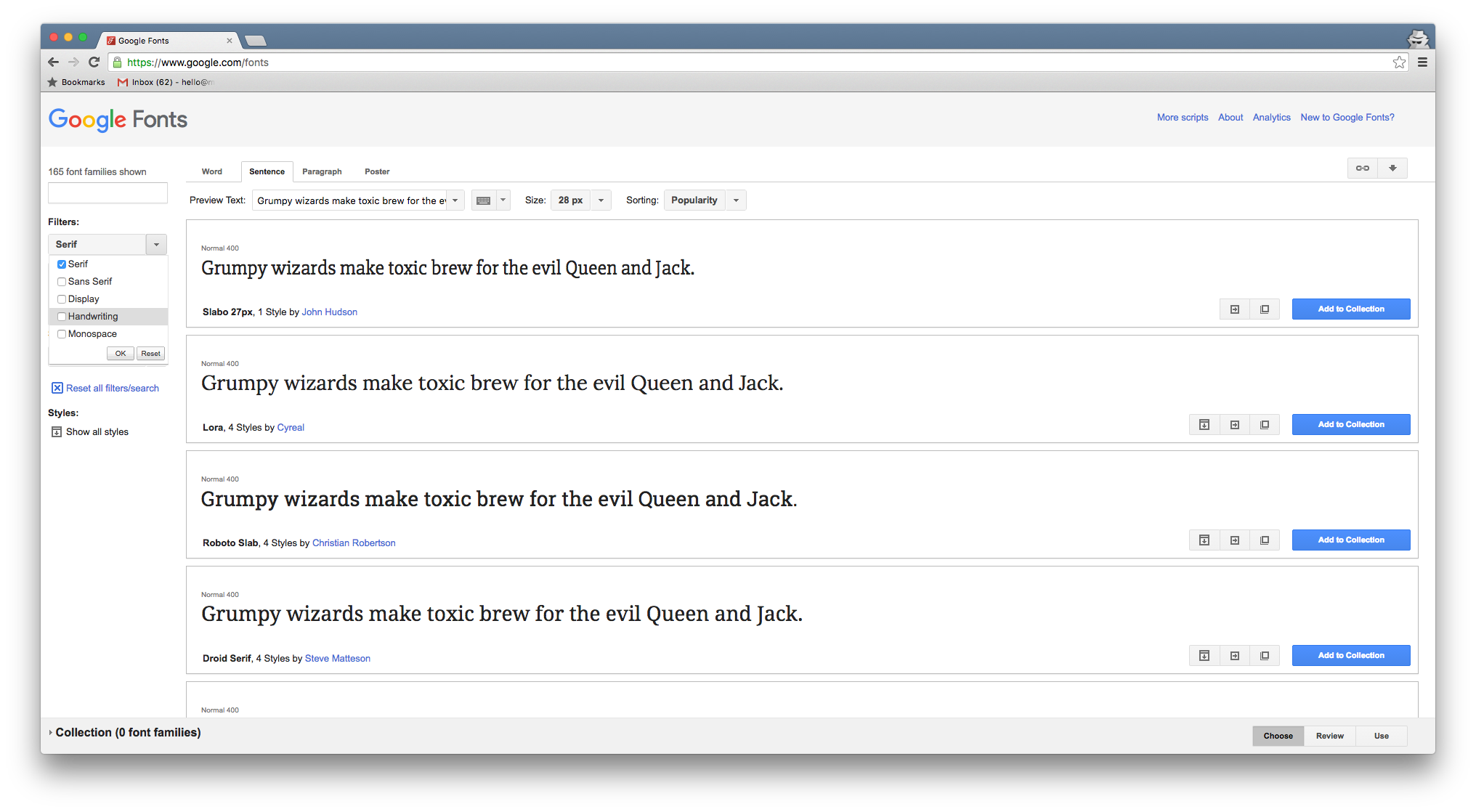The image size is (1476, 812).
Task: Expand the Collection drawer triangle
Action: [x=50, y=733]
